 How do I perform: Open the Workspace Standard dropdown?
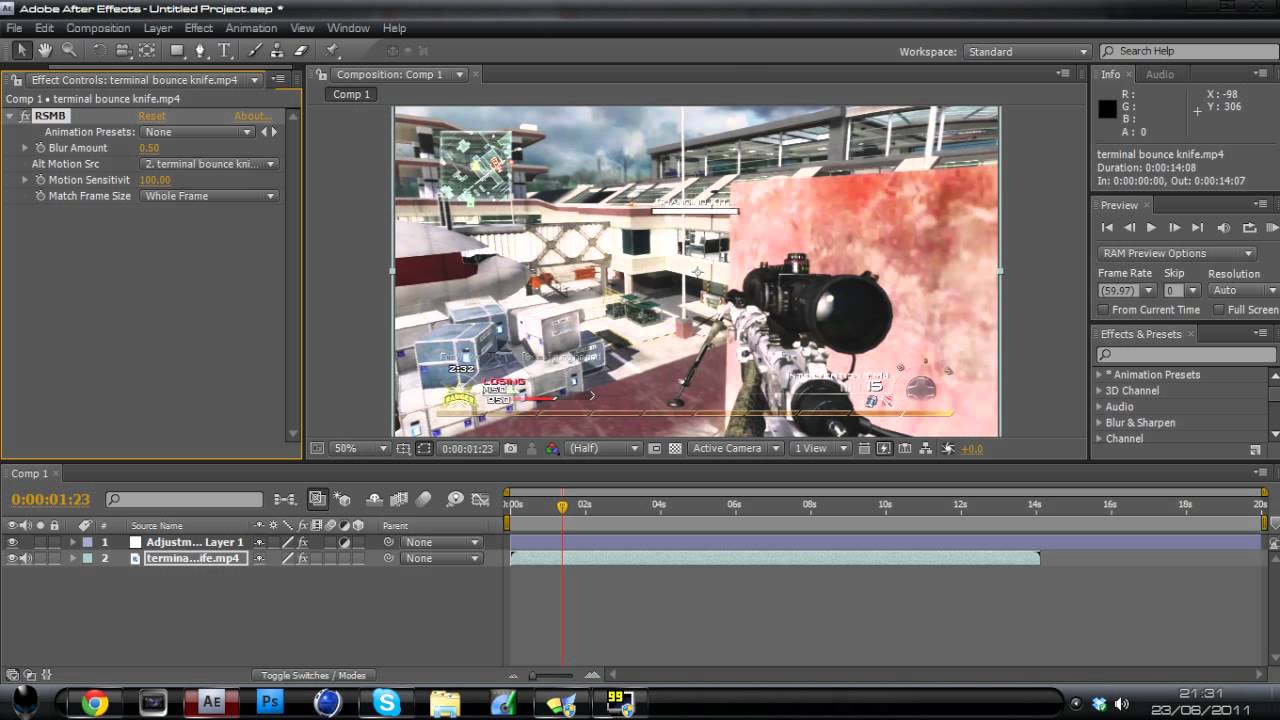[1027, 52]
